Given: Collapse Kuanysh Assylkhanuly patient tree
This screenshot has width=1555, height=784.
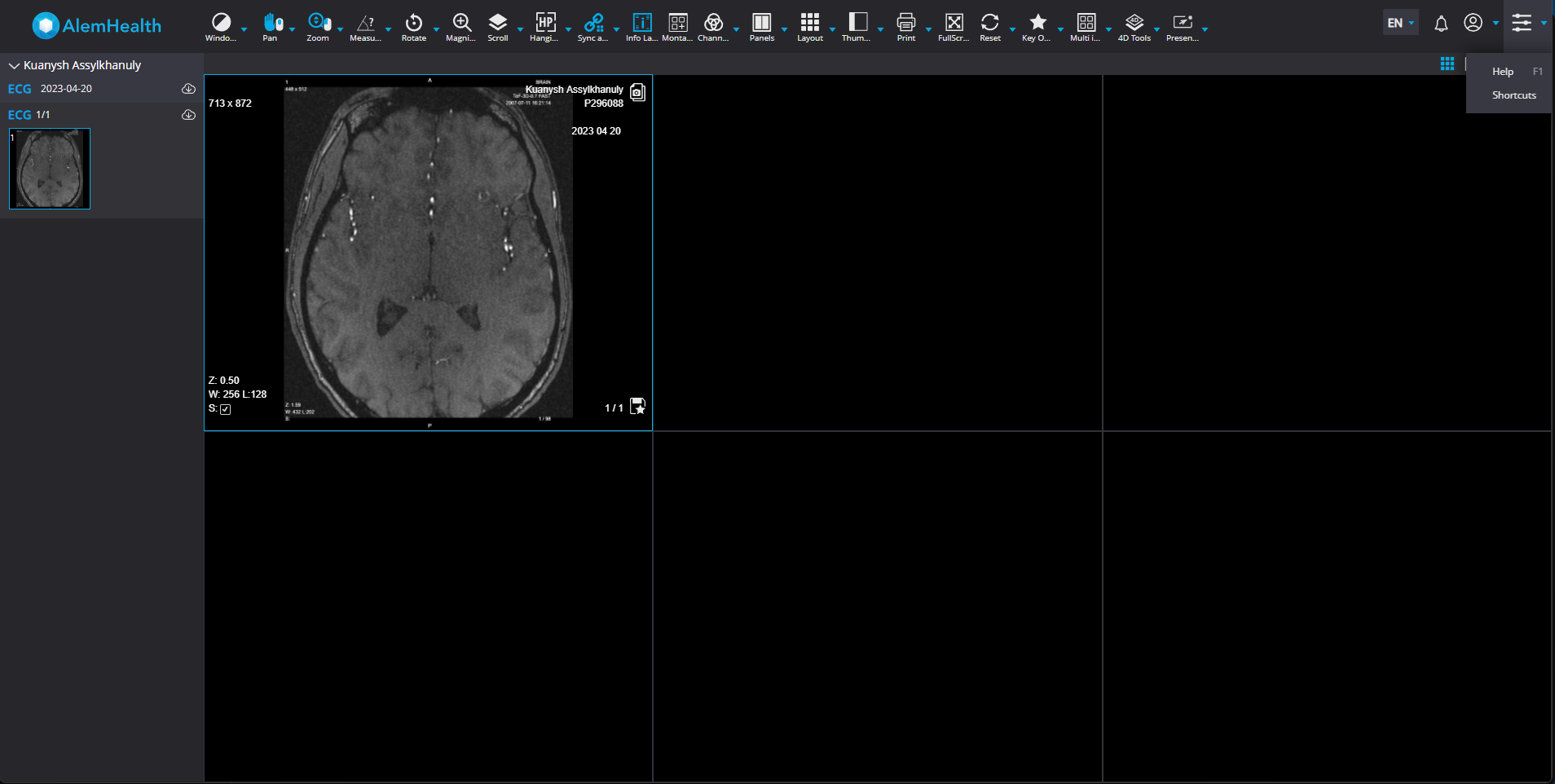Looking at the screenshot, I should [14, 65].
